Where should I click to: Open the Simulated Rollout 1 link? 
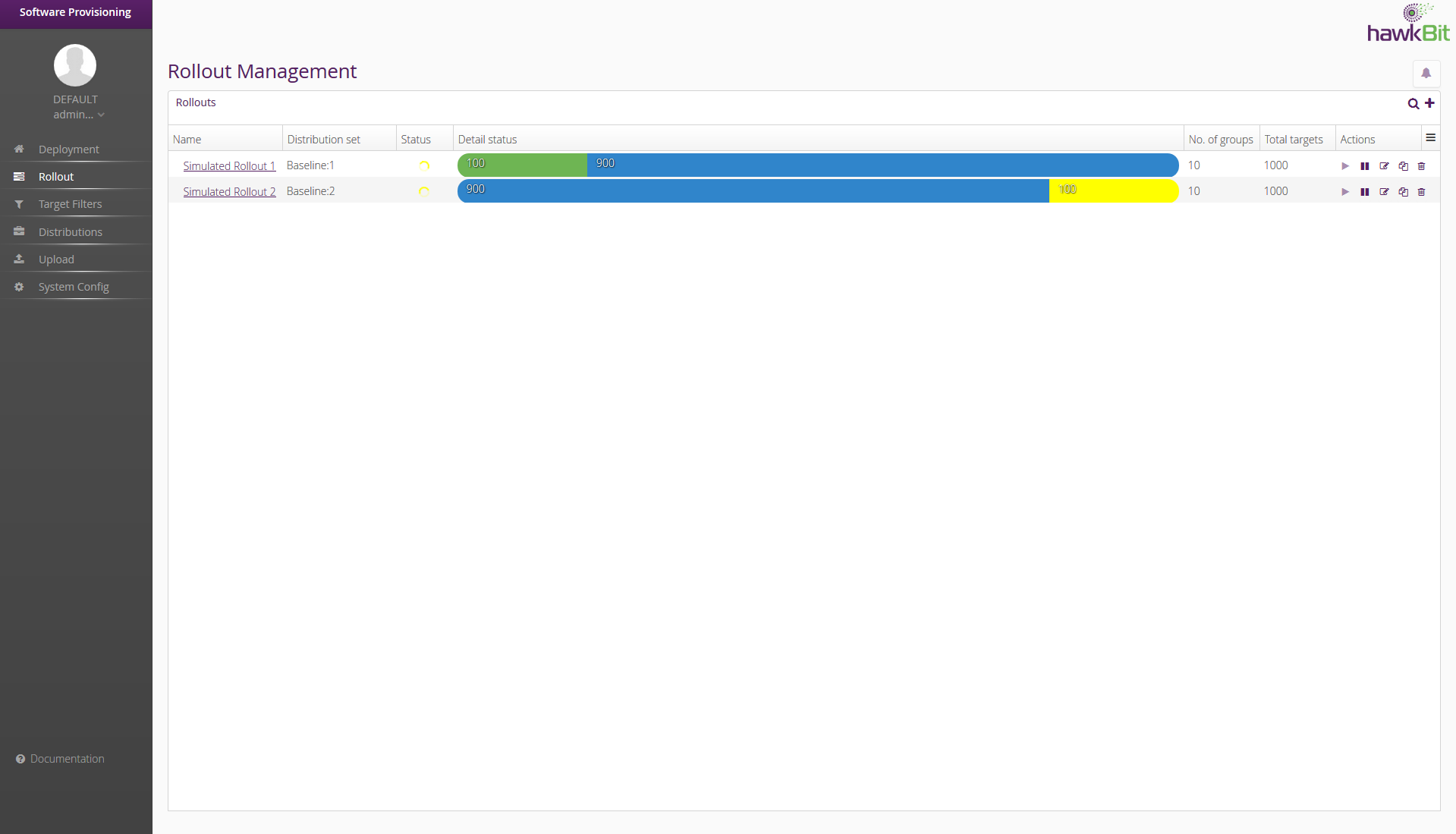[x=229, y=166]
